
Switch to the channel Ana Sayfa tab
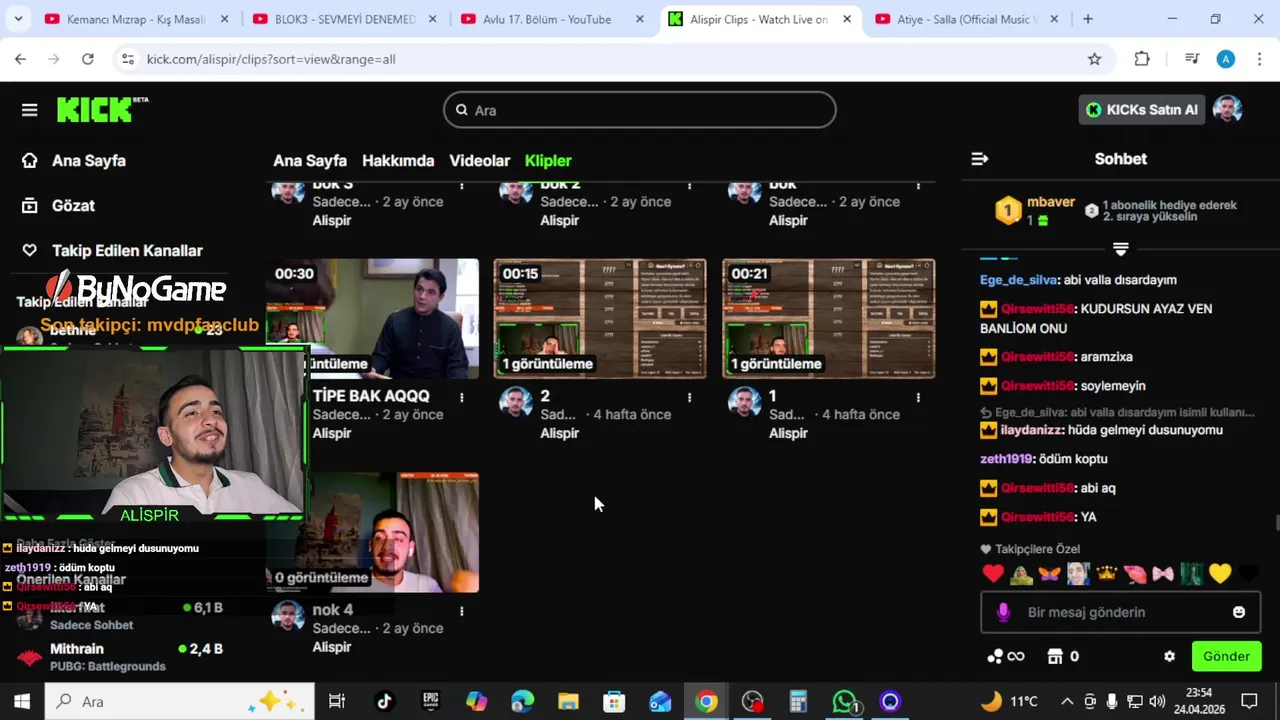pyautogui.click(x=310, y=160)
